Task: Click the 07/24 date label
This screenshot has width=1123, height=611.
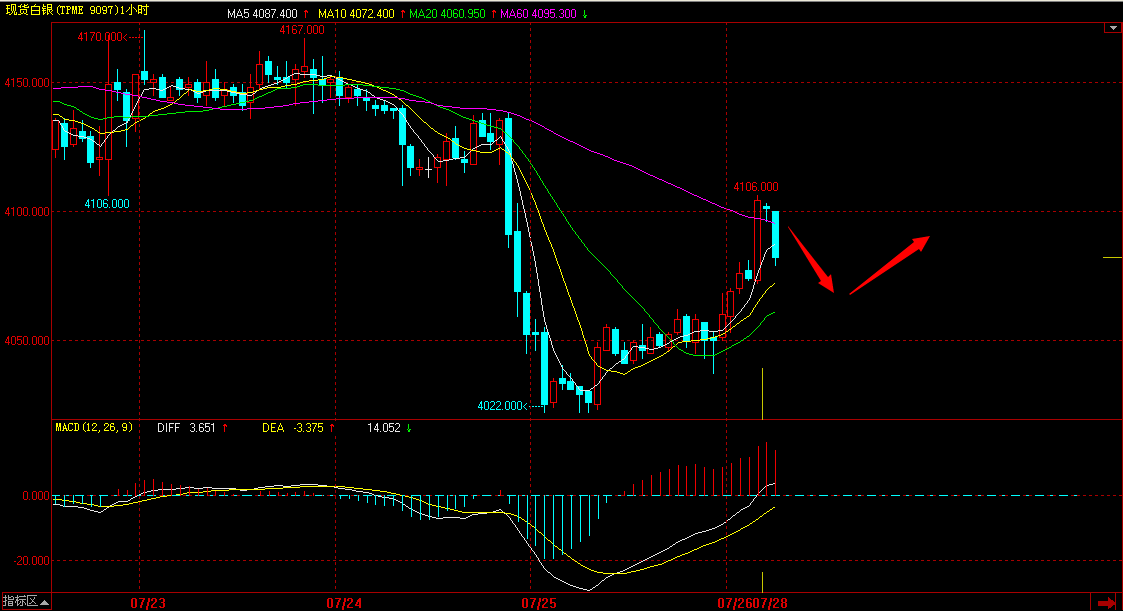Action: 344,603
